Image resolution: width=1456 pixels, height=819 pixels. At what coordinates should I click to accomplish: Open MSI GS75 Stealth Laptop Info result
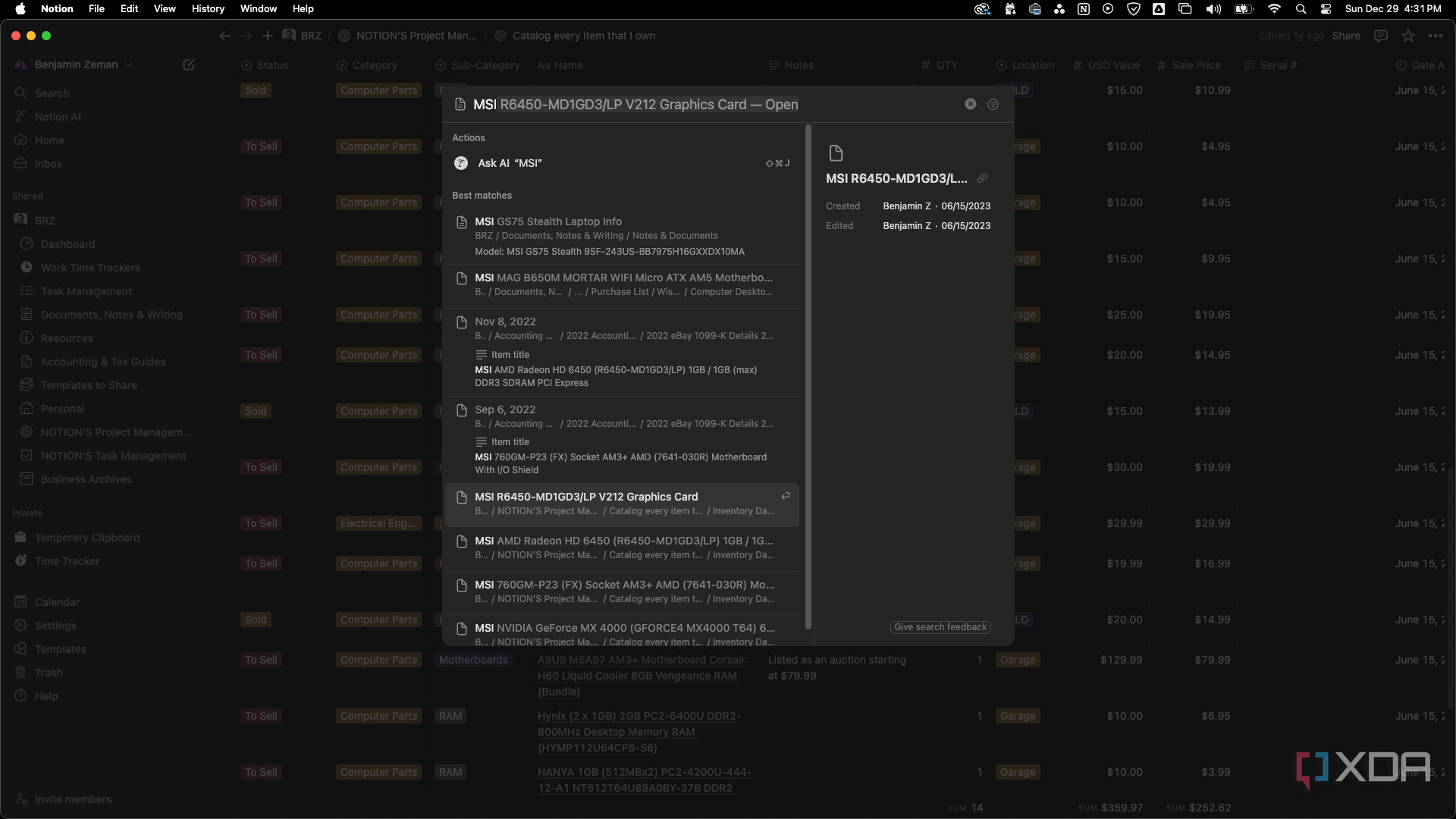click(622, 236)
